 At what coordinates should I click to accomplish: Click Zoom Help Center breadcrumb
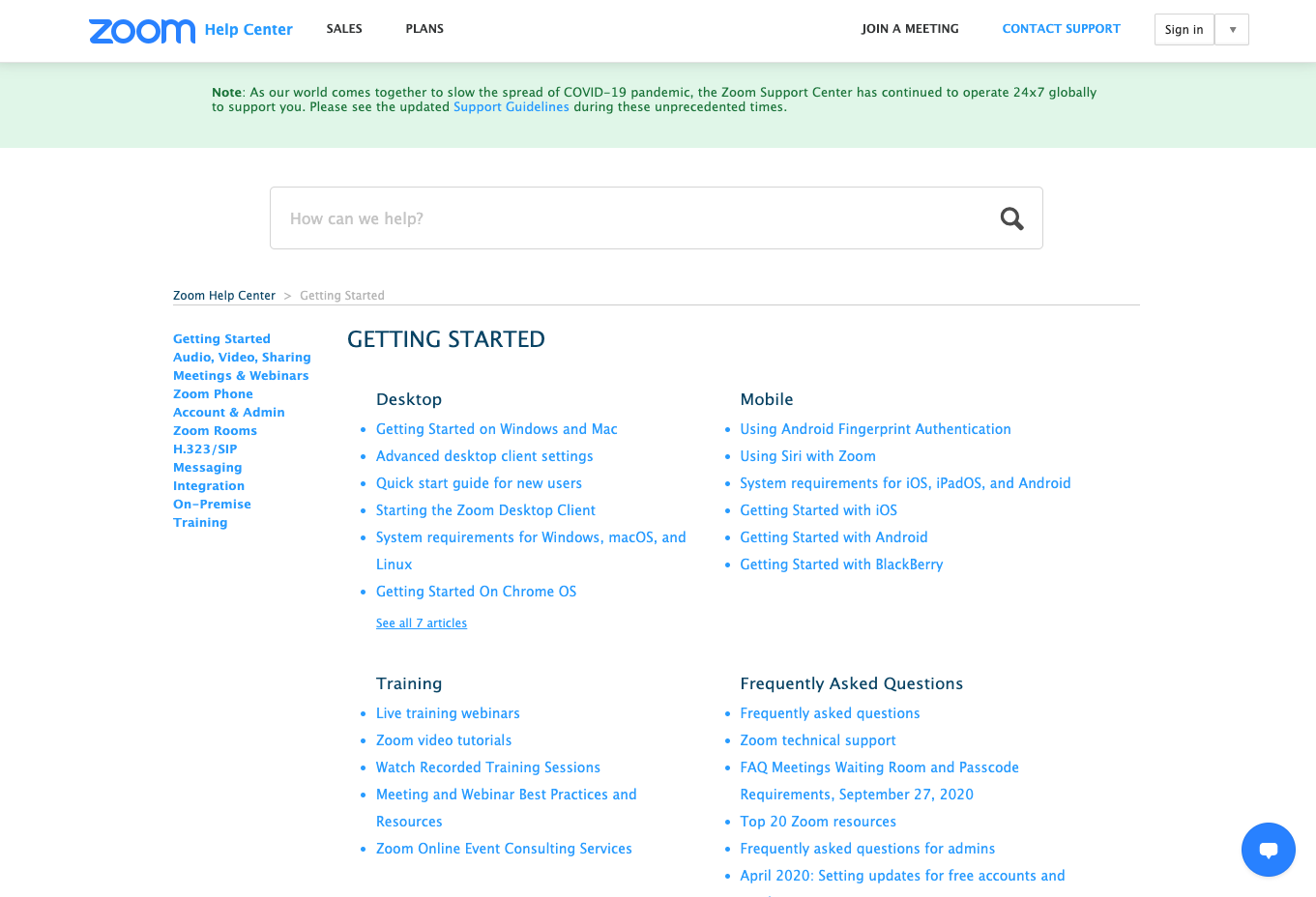click(224, 296)
